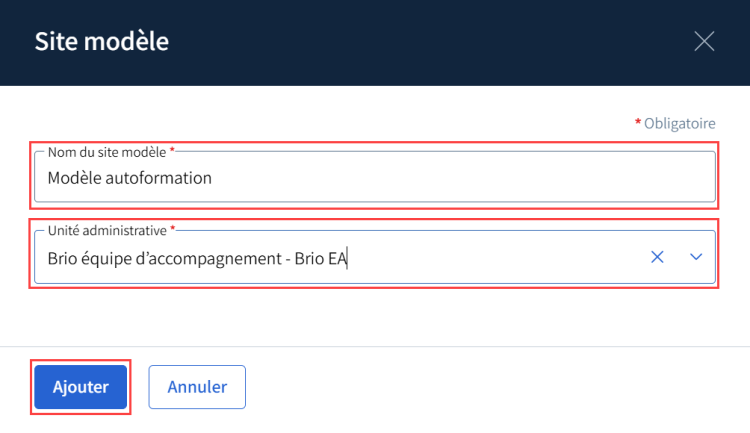The height and width of the screenshot is (433, 750).
Task: Focus the Nom du site modèle field
Action: coord(375,177)
